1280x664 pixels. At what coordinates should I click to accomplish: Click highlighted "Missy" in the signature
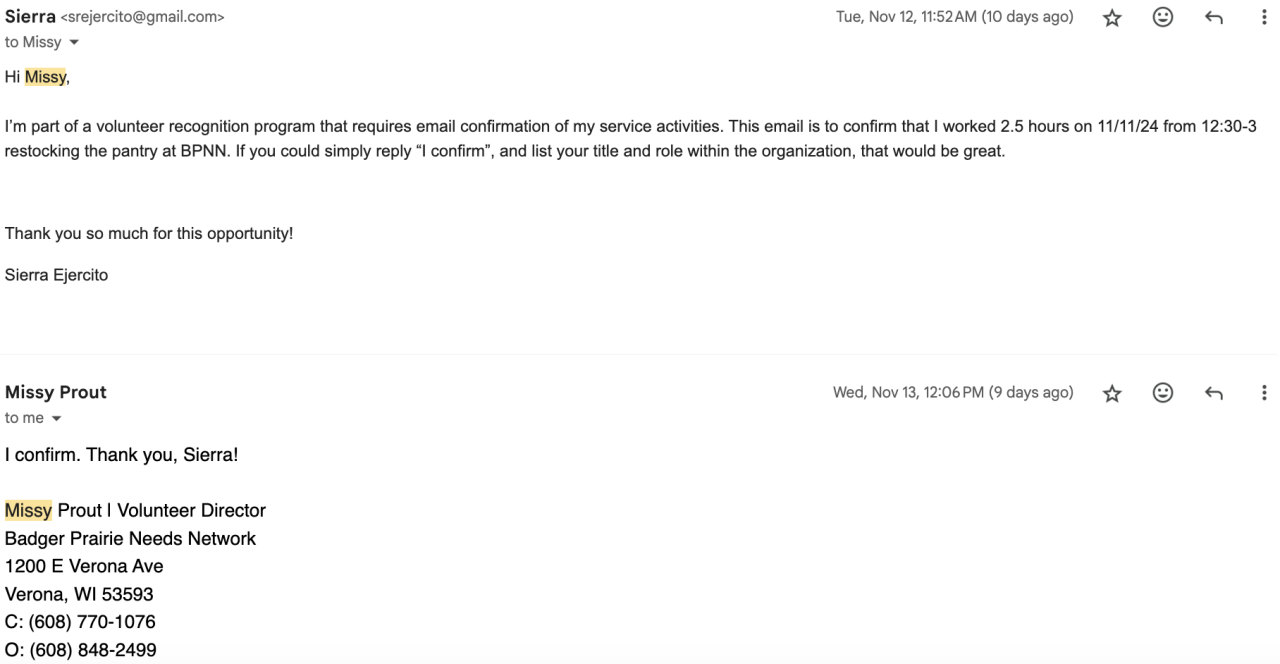[28, 511]
